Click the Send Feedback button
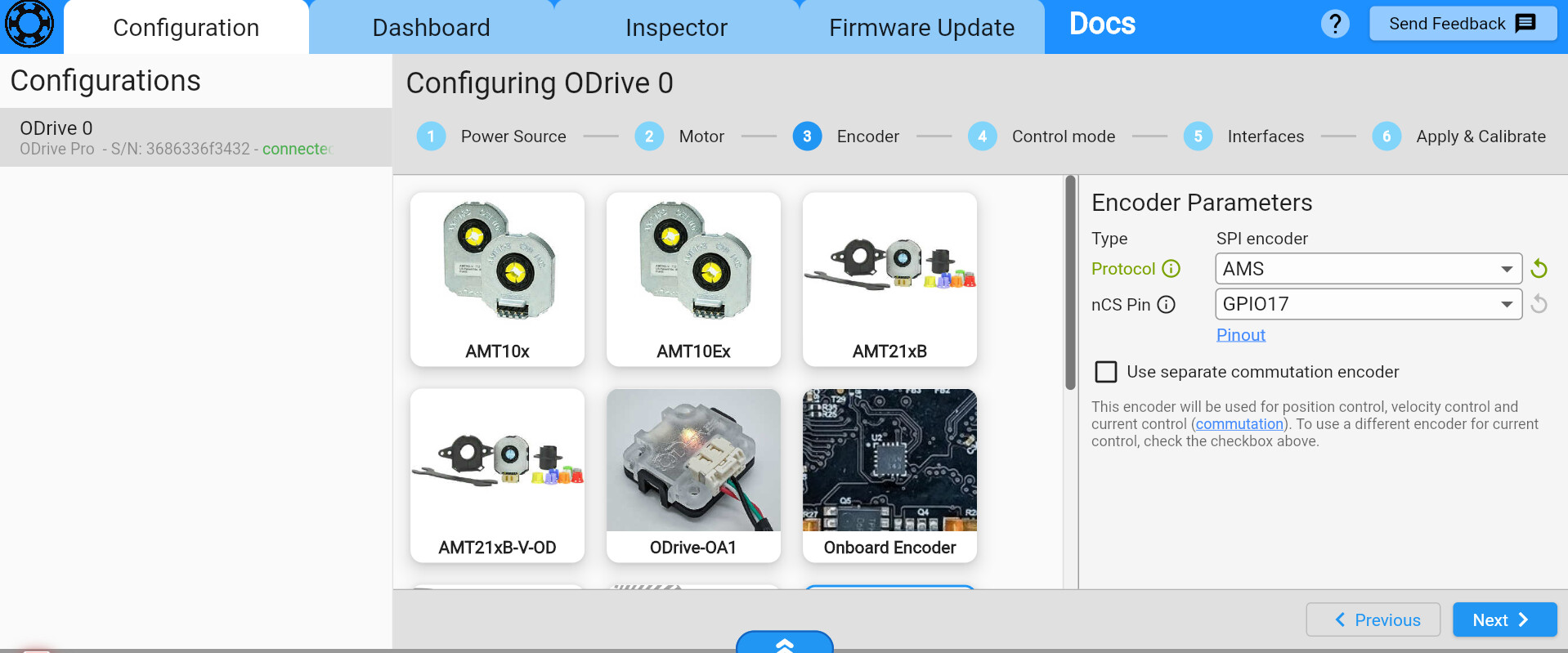Viewport: 1568px width, 653px height. [1463, 24]
